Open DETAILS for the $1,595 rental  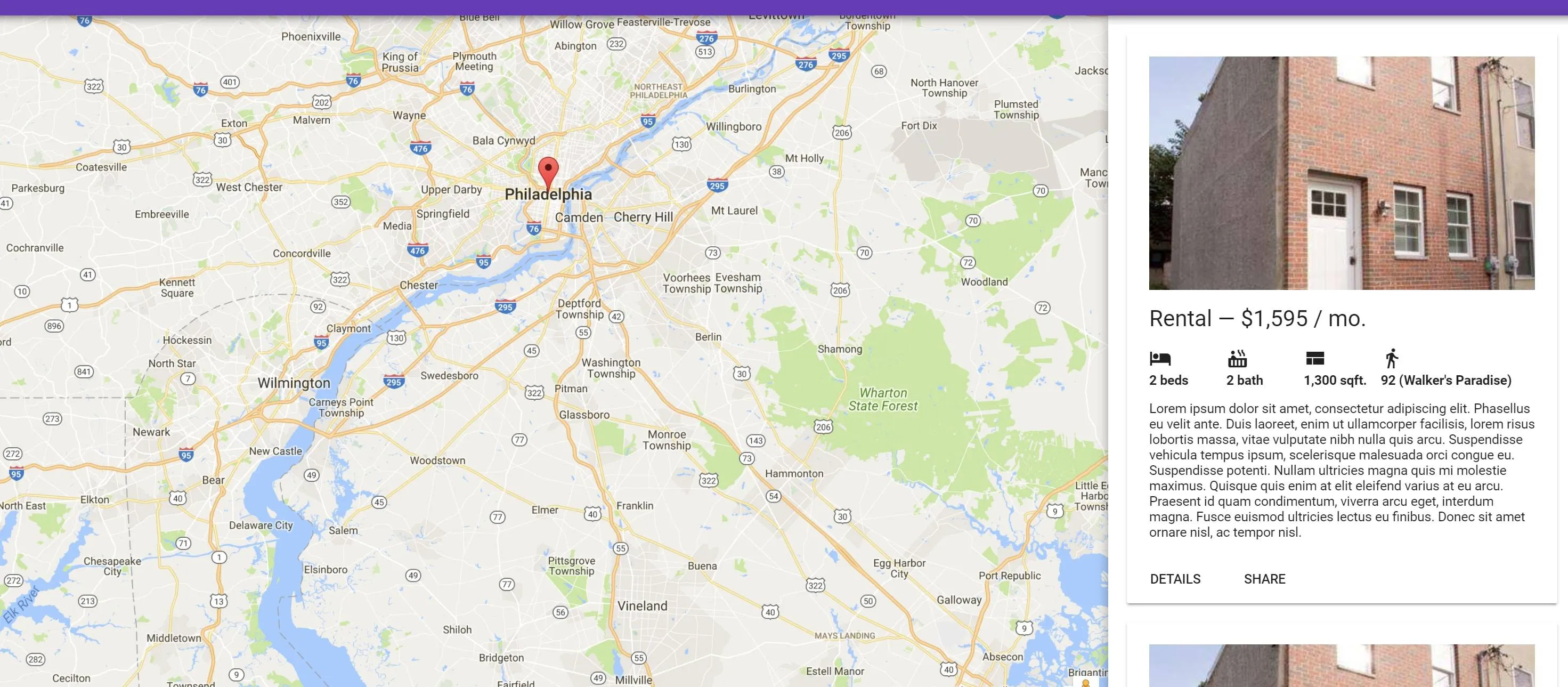pos(1175,579)
